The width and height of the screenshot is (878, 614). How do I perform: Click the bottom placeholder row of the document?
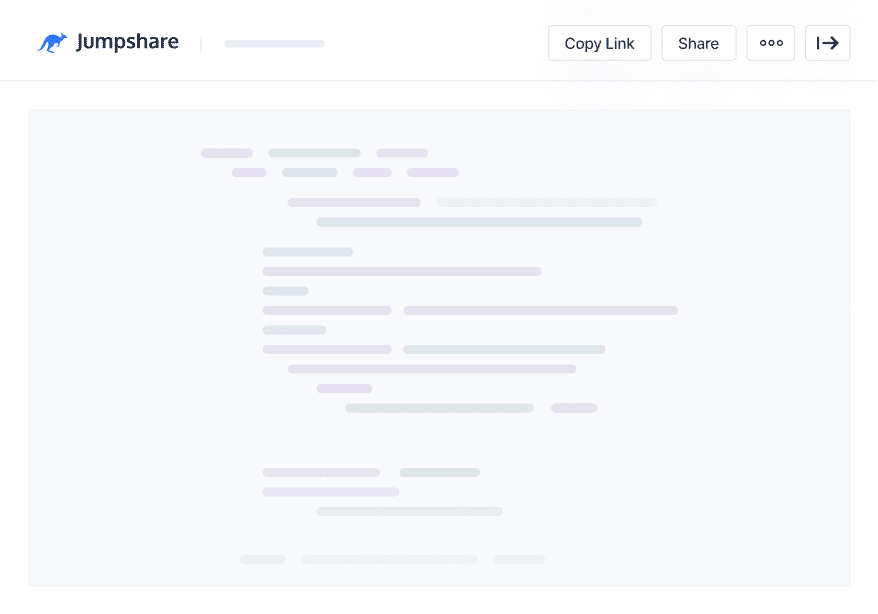click(390, 559)
